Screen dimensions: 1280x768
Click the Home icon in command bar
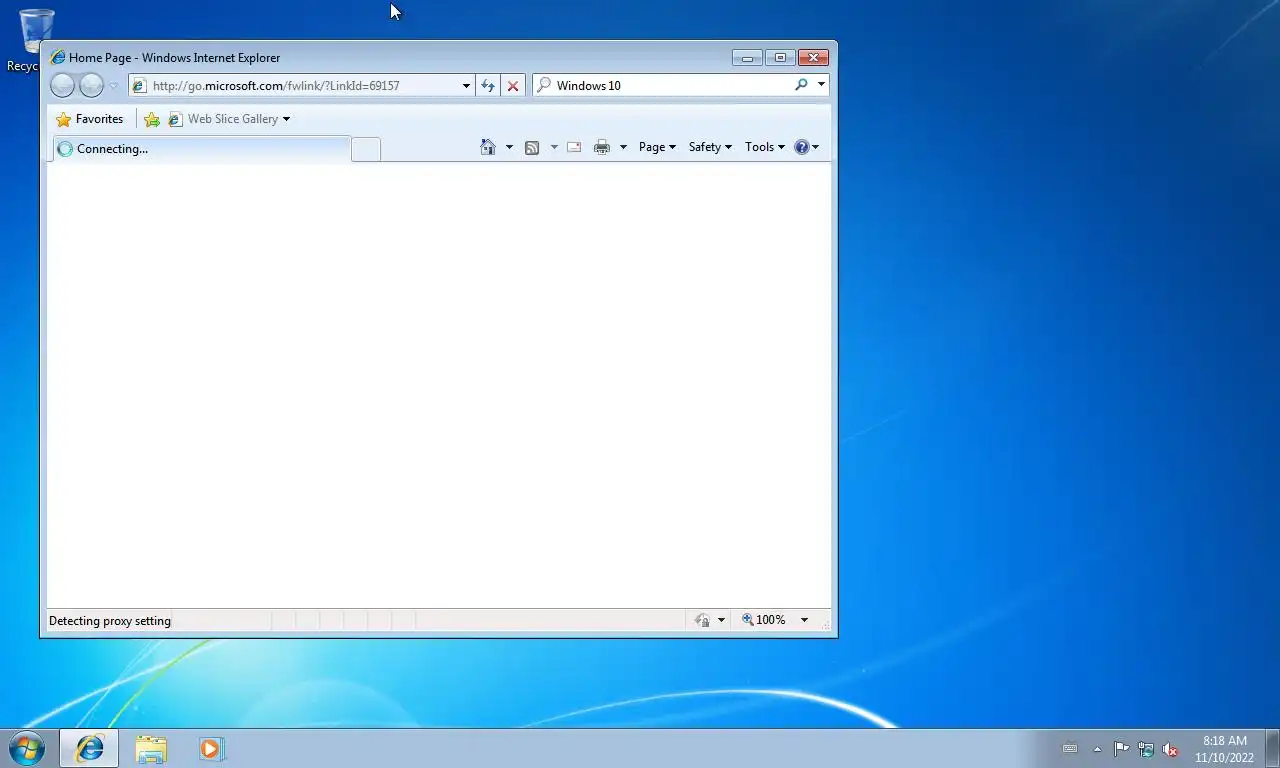click(488, 147)
